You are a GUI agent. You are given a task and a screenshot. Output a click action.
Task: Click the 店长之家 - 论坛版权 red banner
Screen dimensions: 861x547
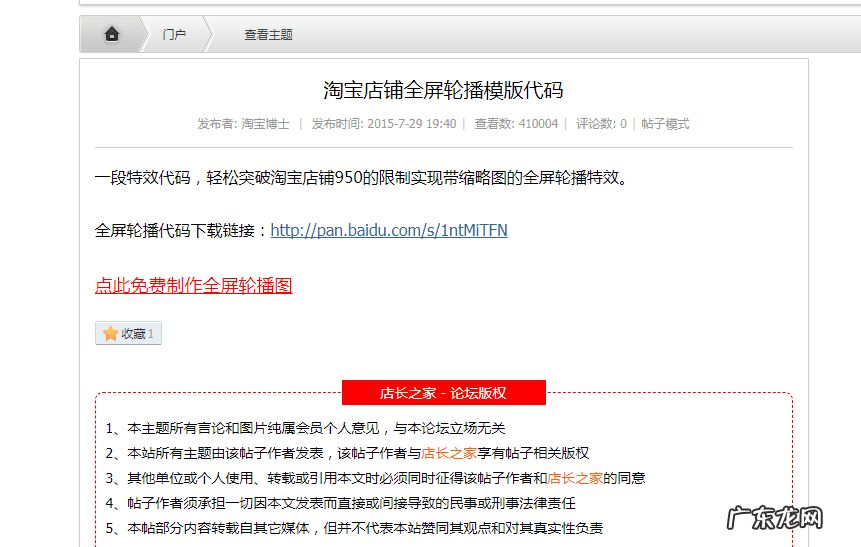click(x=444, y=393)
